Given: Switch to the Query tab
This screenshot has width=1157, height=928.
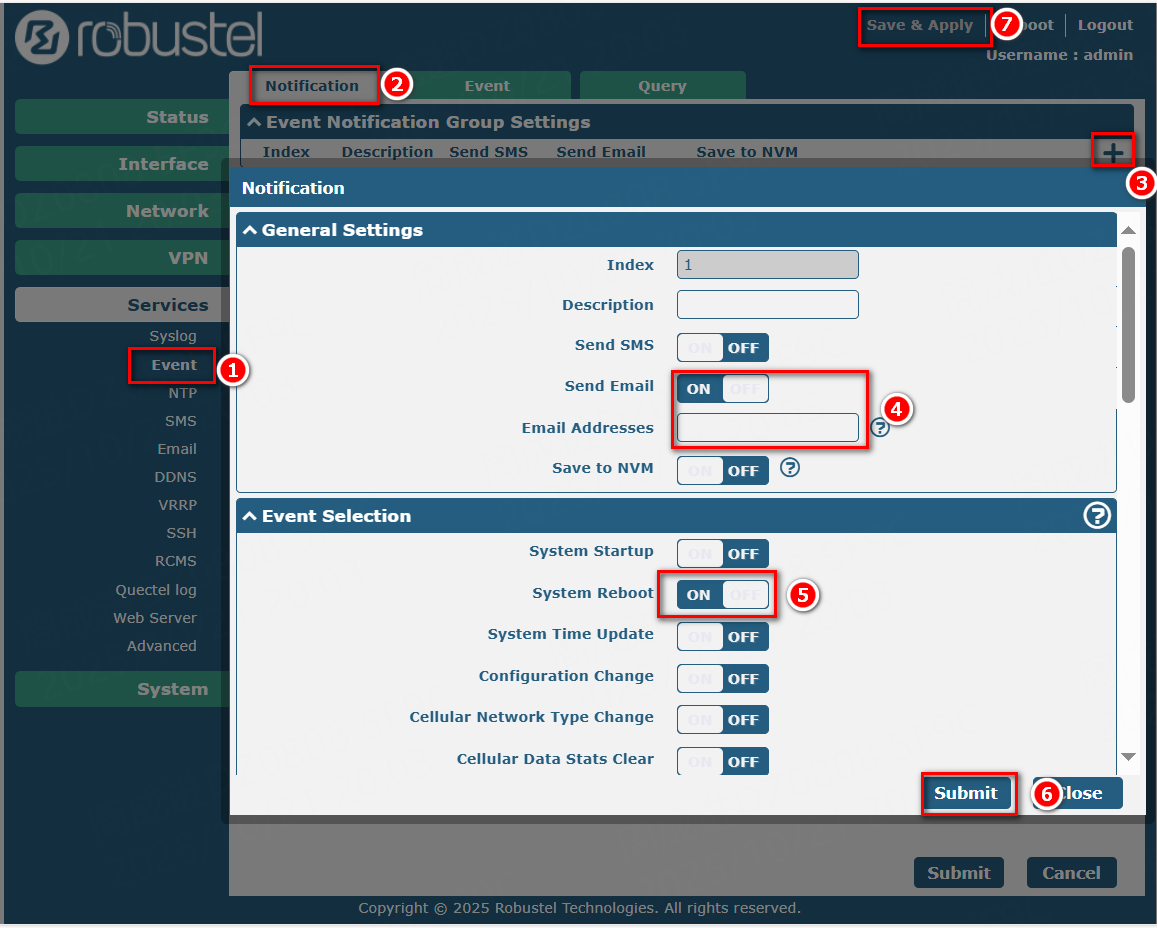Looking at the screenshot, I should pos(662,86).
